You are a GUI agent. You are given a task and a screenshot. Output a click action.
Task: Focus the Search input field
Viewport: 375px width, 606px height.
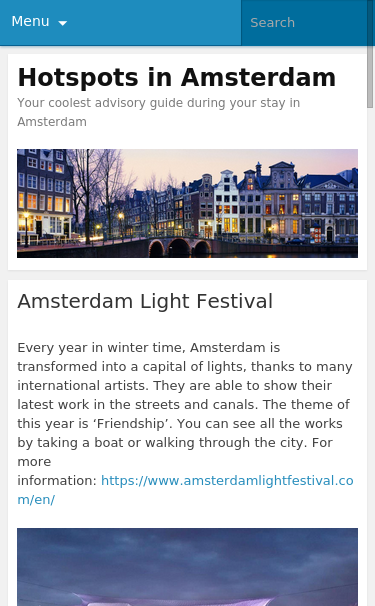coord(304,22)
